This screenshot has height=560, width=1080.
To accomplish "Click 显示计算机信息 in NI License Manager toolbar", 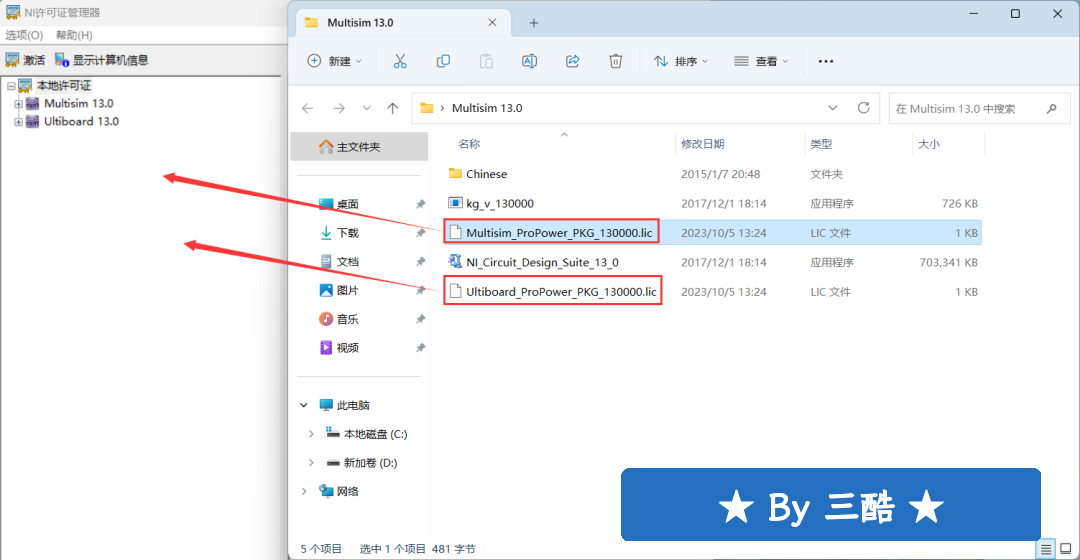I will 101,60.
